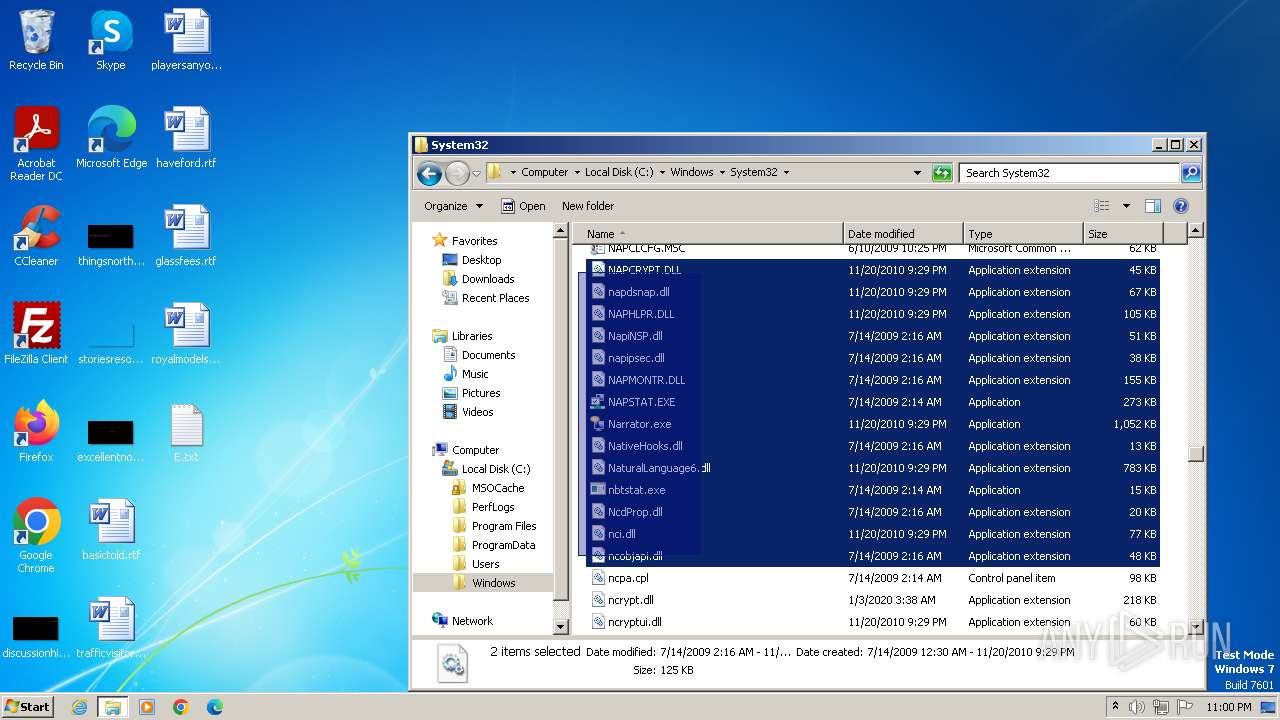Sort files by the Size column header
1280x720 pixels.
1123,233
